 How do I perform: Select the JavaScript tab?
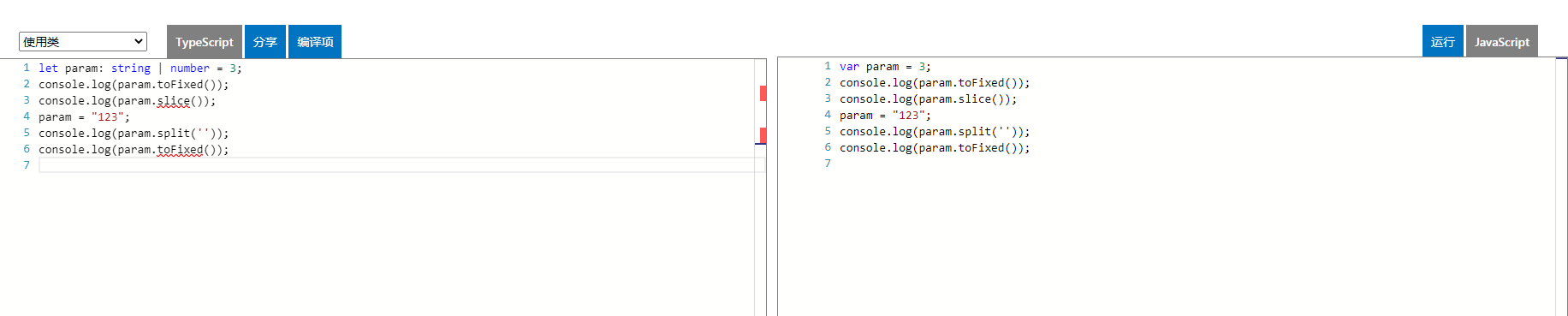coord(1502,41)
